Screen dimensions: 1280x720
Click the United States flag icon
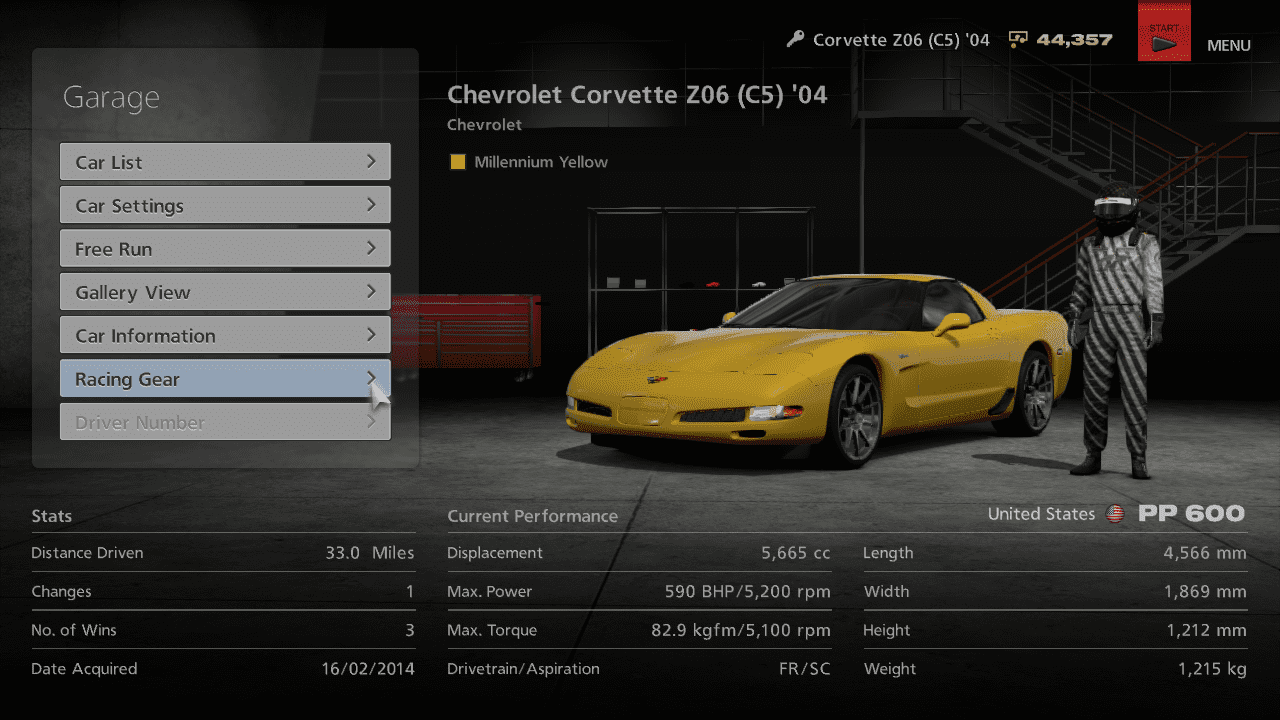1115,514
